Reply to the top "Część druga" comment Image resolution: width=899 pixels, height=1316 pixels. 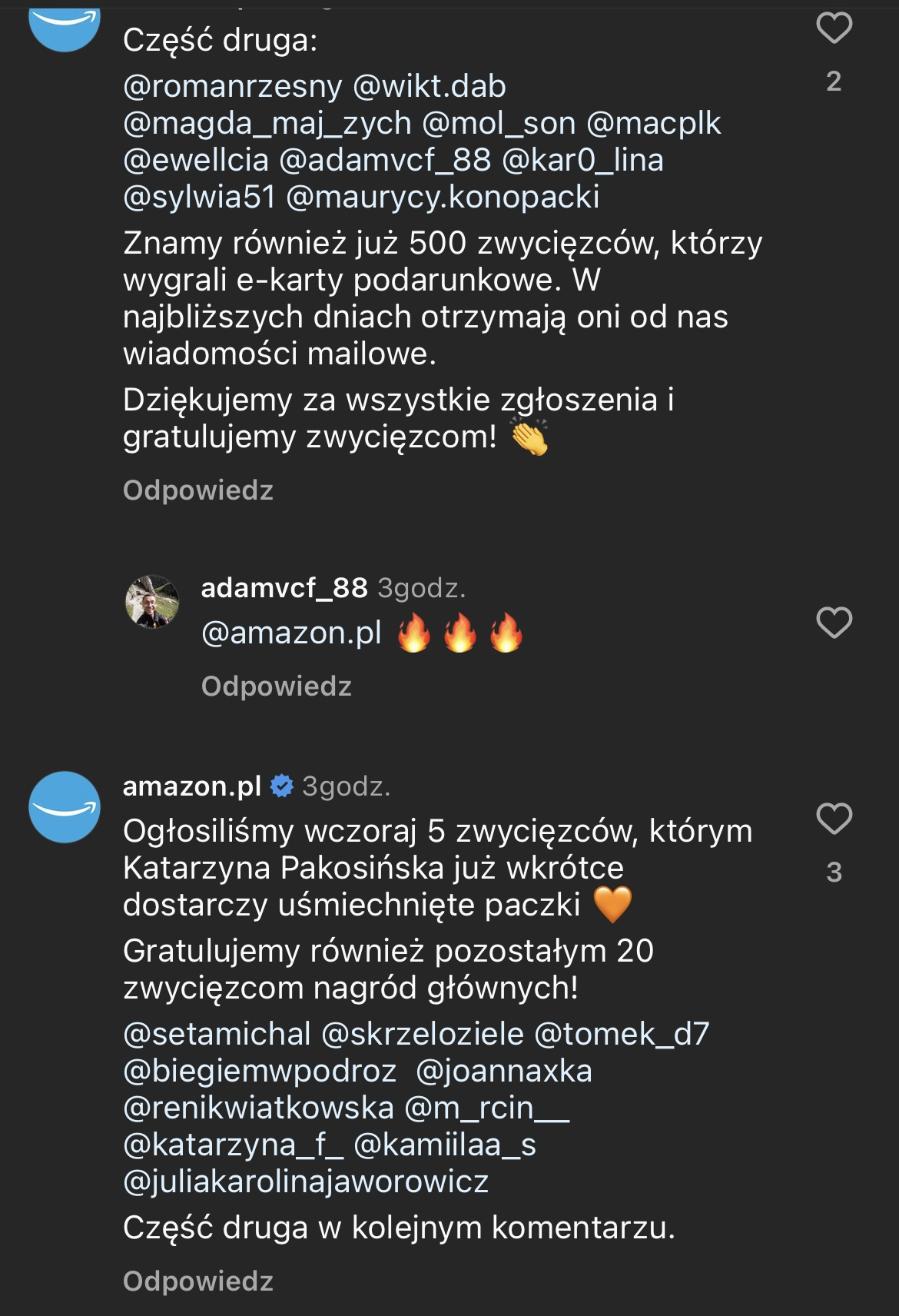(x=198, y=490)
